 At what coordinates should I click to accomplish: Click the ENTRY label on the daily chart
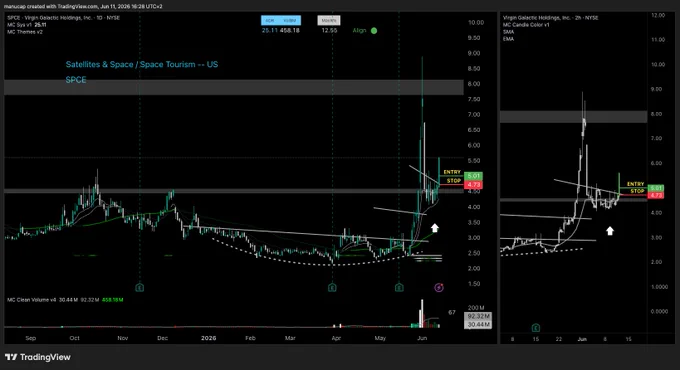click(x=452, y=172)
